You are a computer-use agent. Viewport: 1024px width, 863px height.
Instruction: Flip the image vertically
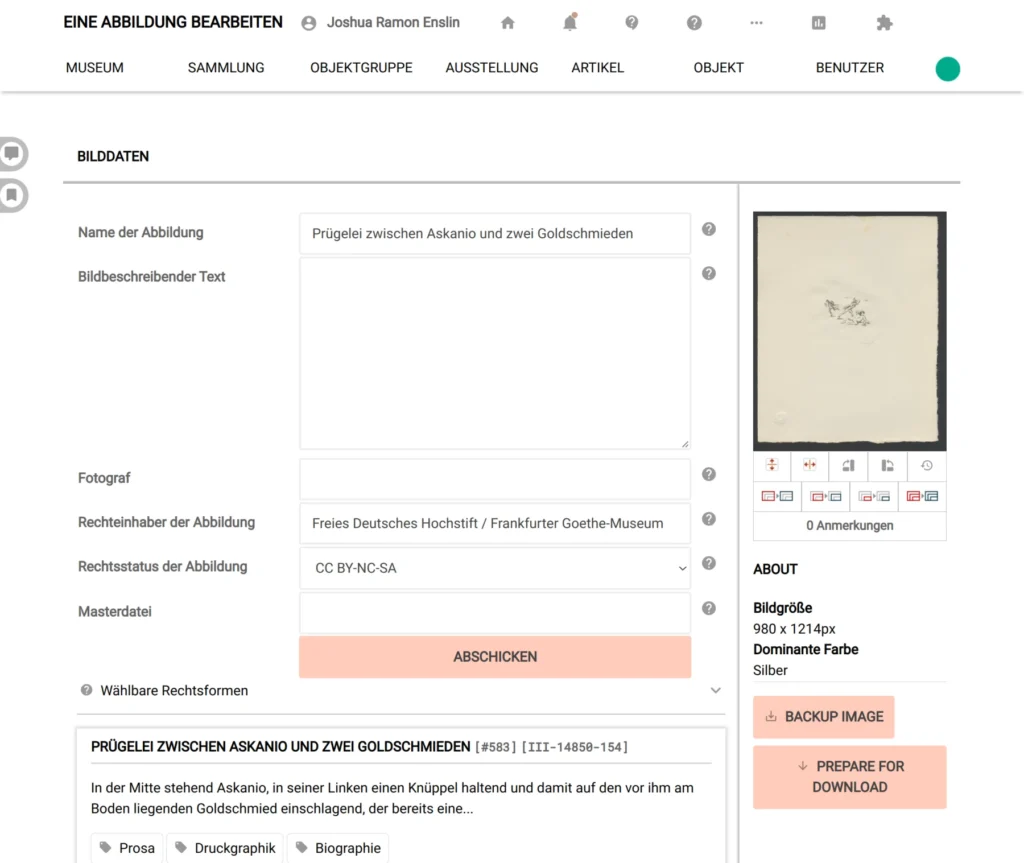coord(772,465)
